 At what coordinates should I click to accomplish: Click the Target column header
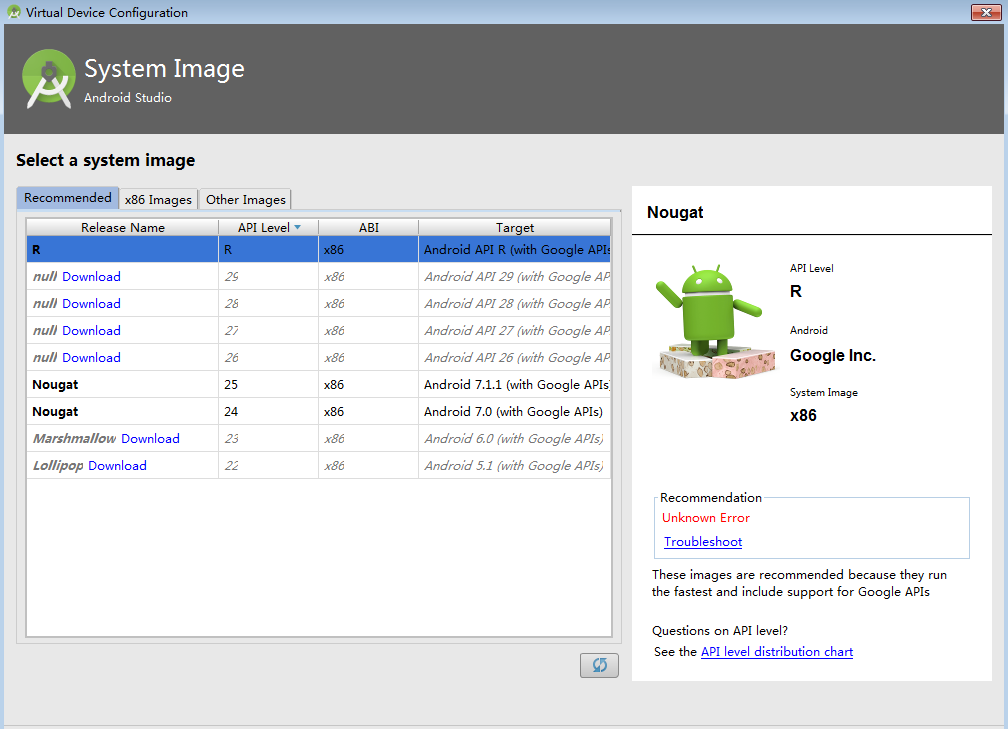click(x=514, y=228)
